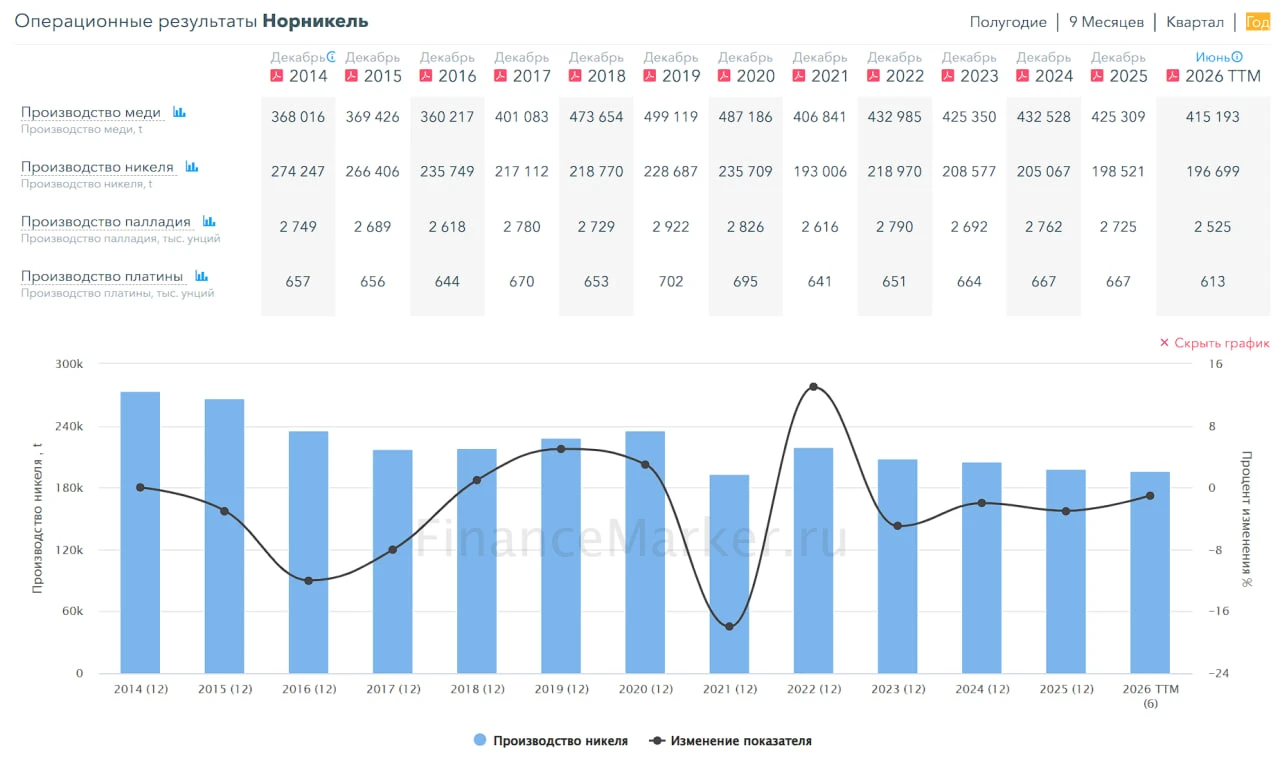Hide chart via Скрыть график

pyautogui.click(x=1214, y=343)
